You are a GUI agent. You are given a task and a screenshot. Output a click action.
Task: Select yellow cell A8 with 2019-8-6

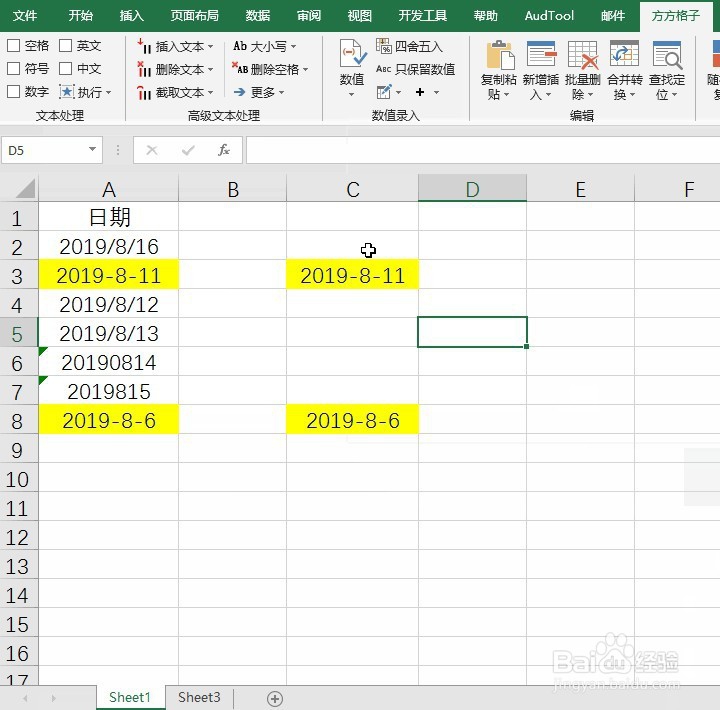(109, 420)
